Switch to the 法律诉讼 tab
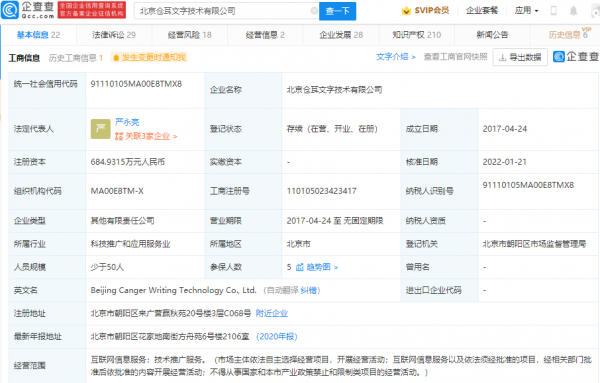This screenshot has width=600, height=383. [114, 35]
